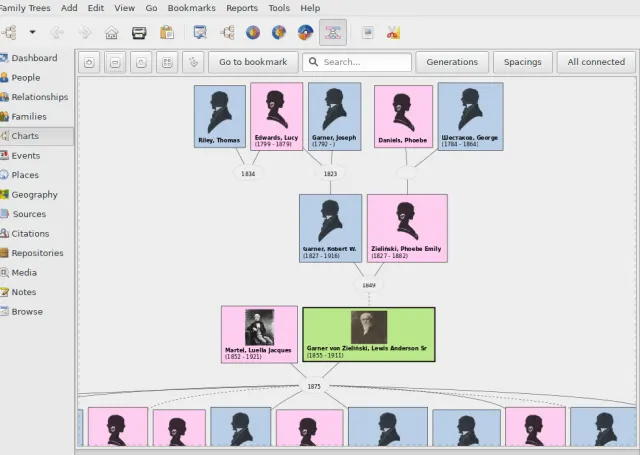The height and width of the screenshot is (455, 640).
Task: Open the Reports menu
Action: coord(242,8)
